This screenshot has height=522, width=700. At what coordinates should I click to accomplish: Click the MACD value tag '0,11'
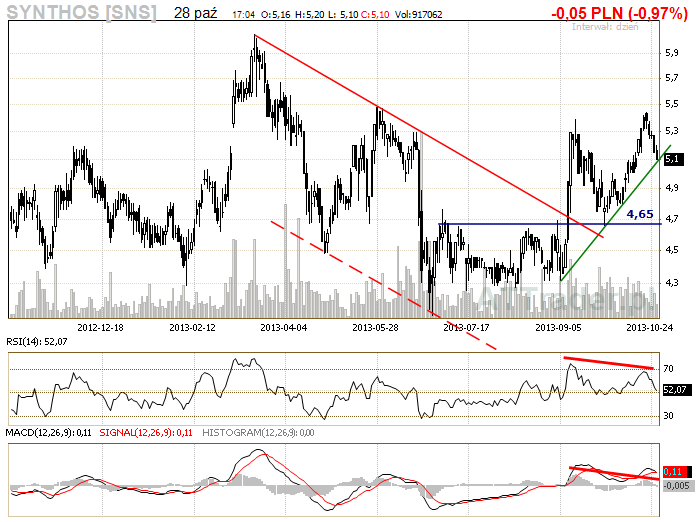click(x=677, y=472)
